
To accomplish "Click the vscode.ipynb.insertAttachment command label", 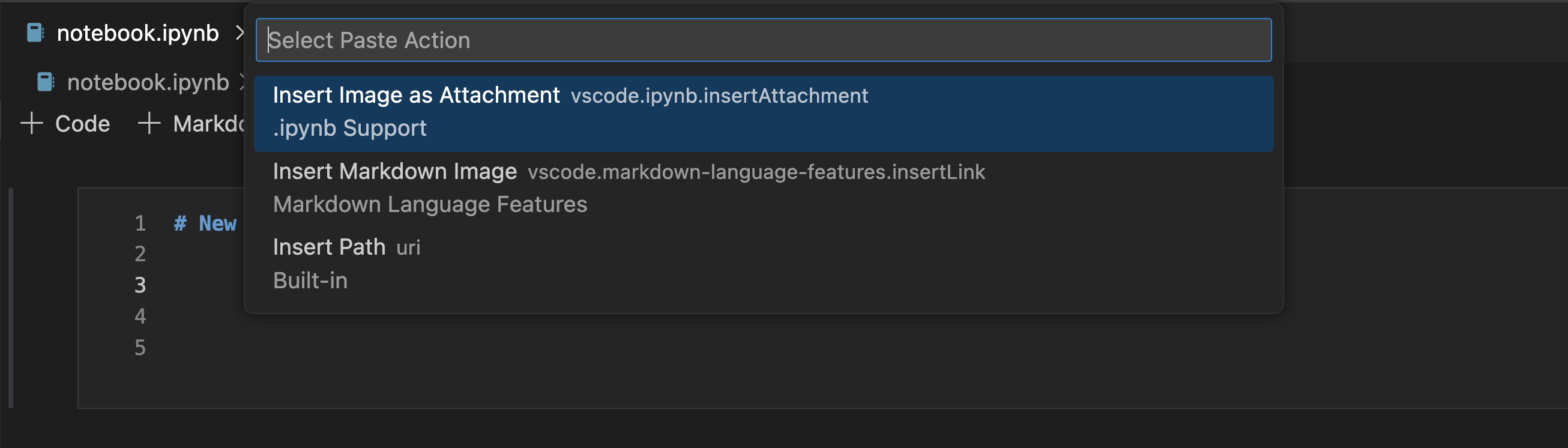I will (x=719, y=95).
